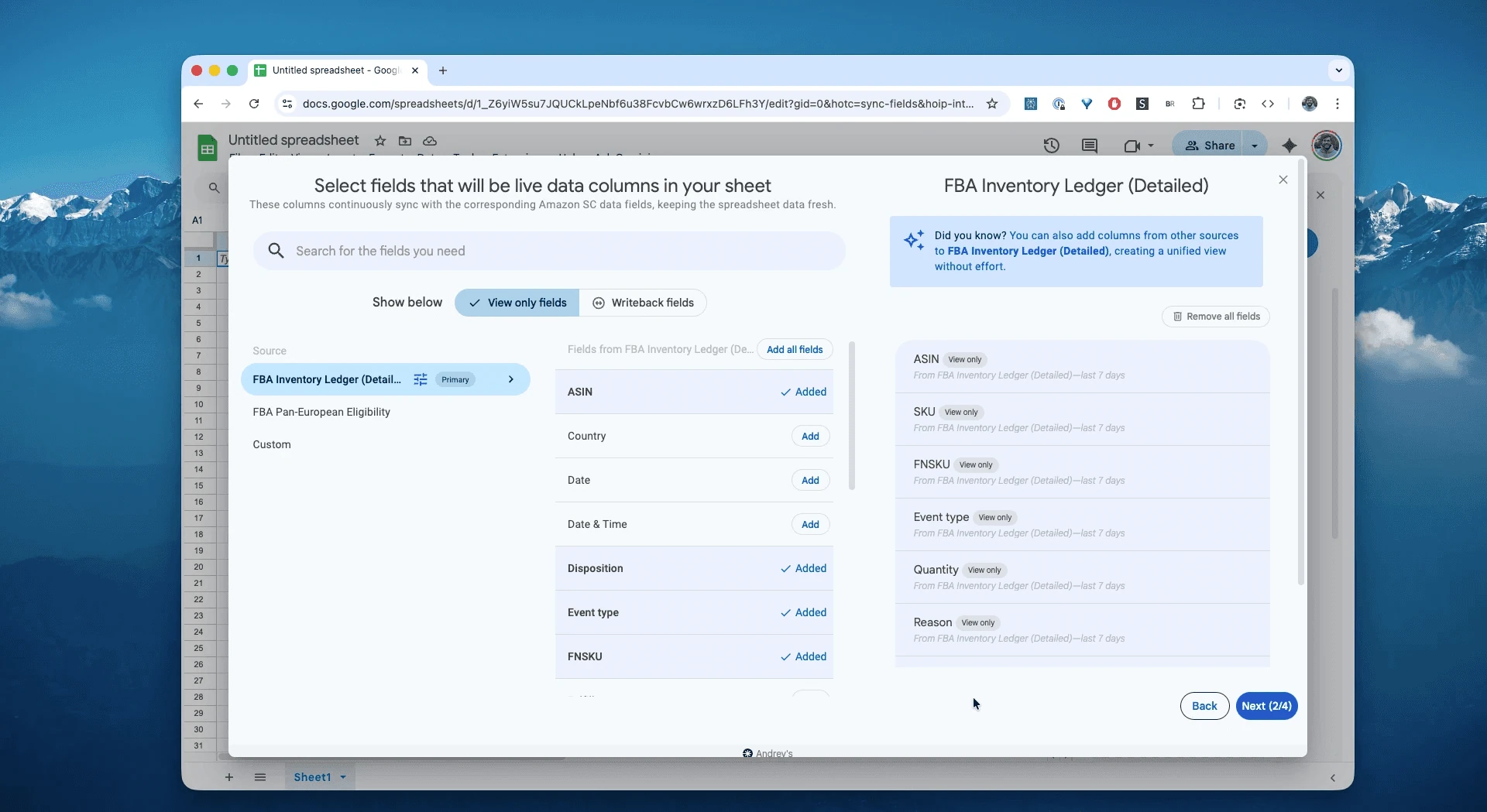Open Chrome three-dot menu
The height and width of the screenshot is (812, 1487).
[x=1338, y=104]
